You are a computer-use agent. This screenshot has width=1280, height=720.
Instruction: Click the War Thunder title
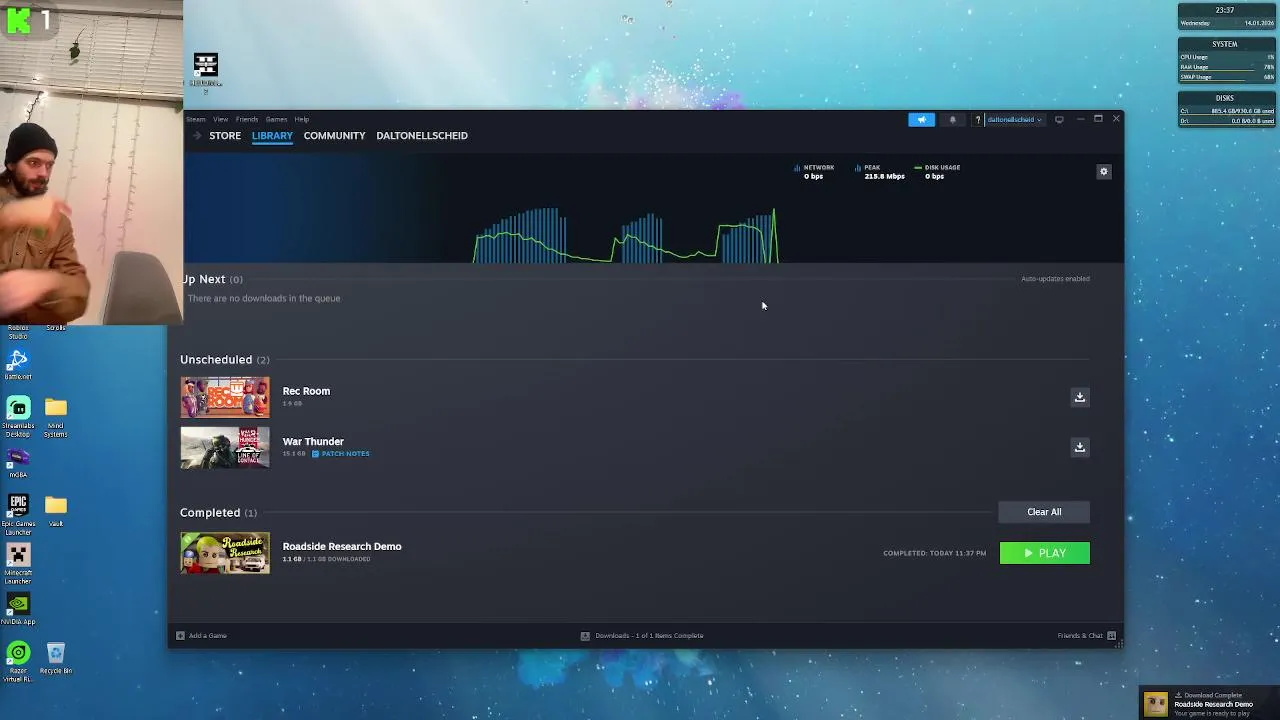coord(313,441)
